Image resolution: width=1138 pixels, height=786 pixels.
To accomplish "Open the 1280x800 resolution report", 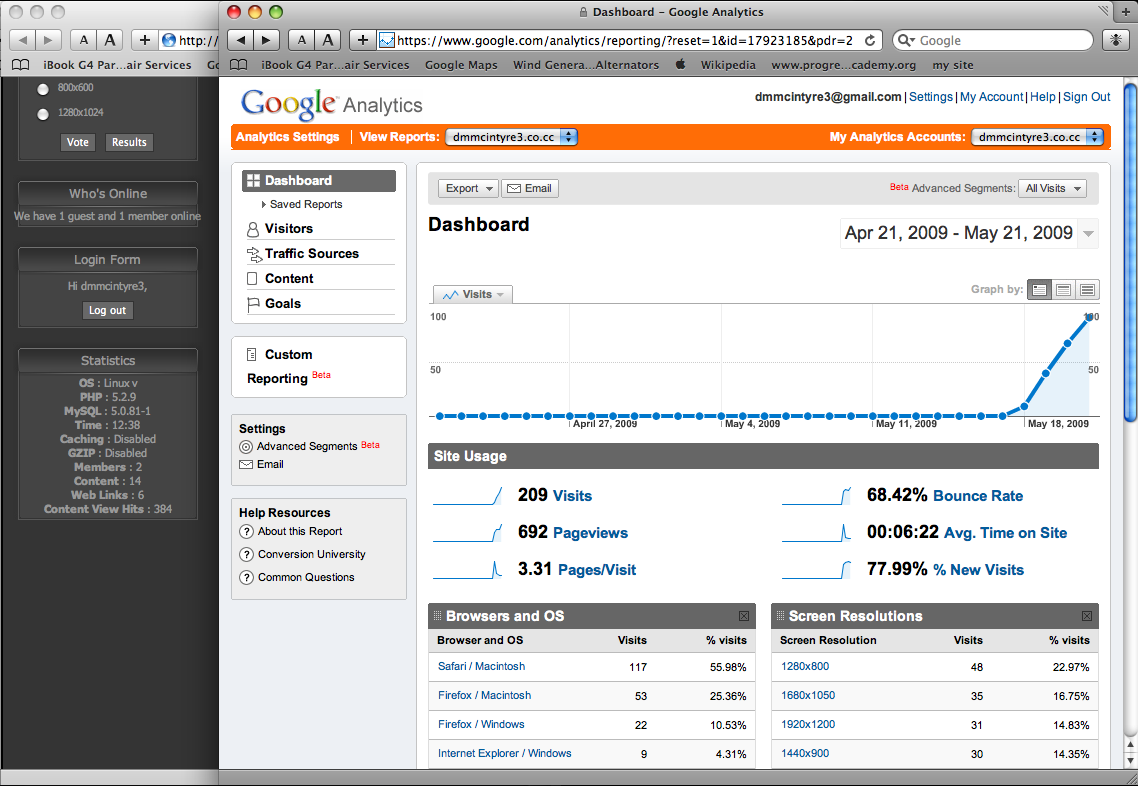I will point(805,666).
